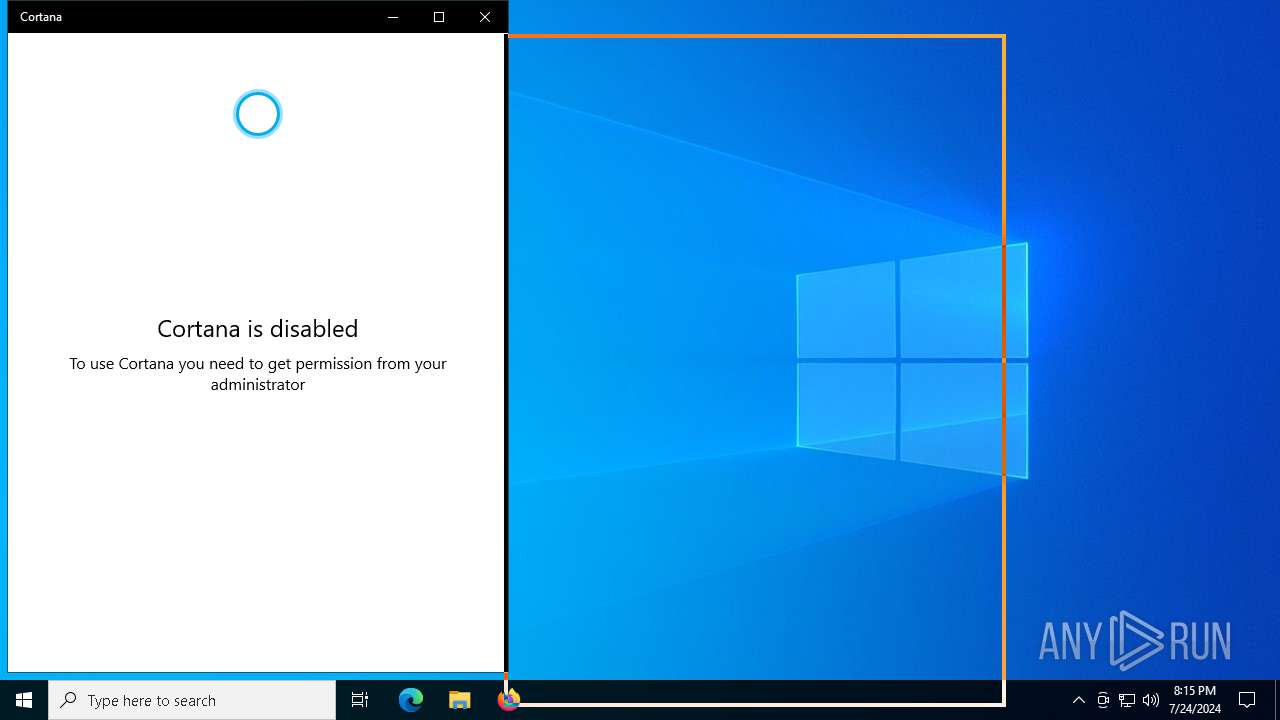Show hidden system tray icons
Viewport: 1280px width, 720px height.
1078,700
